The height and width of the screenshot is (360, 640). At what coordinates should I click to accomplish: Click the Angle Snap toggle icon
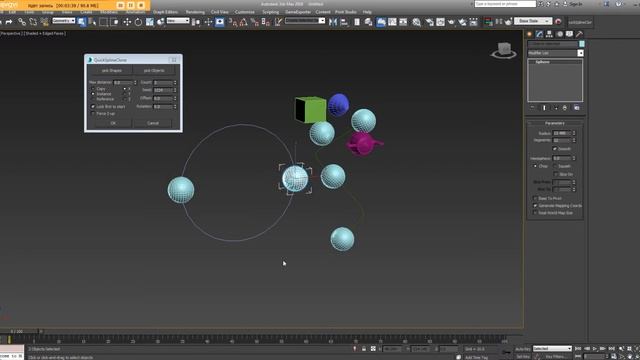pyautogui.click(x=244, y=22)
